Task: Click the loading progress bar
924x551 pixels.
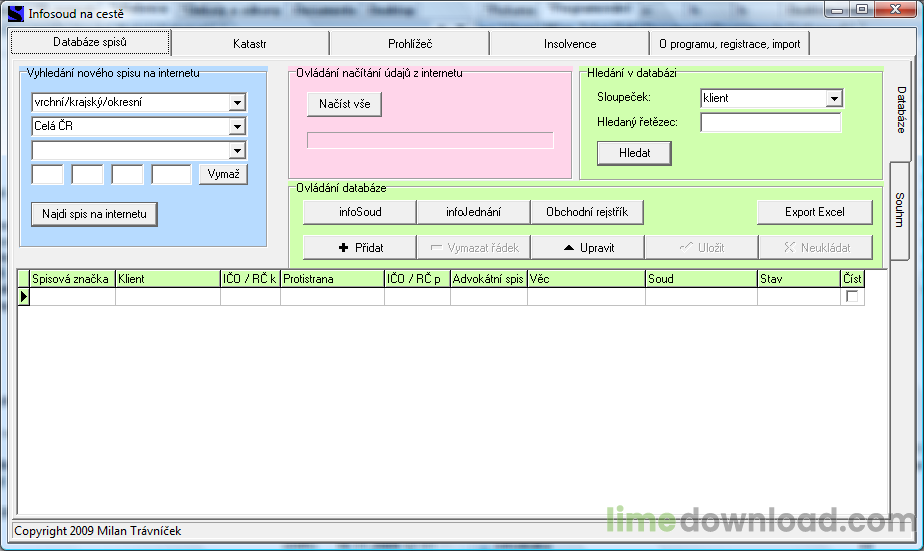Action: coord(430,140)
